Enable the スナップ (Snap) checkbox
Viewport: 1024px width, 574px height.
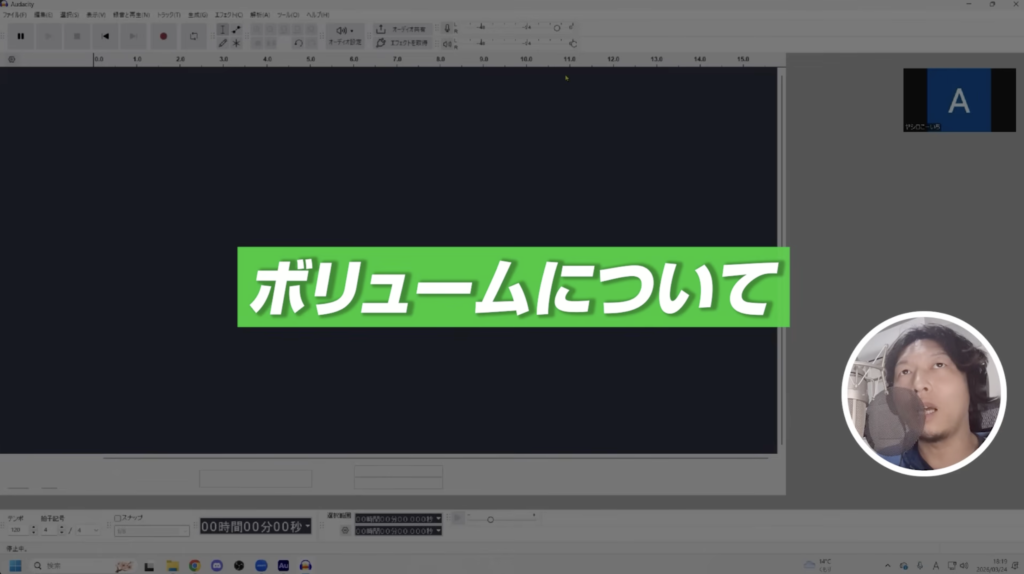[x=118, y=518]
